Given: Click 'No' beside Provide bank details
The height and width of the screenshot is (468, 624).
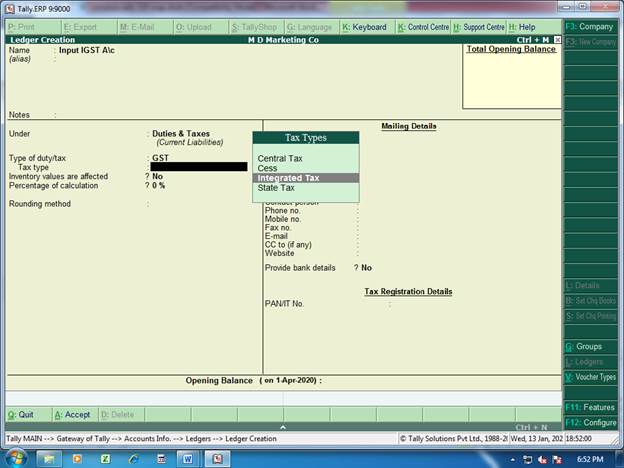Looking at the screenshot, I should [367, 268].
